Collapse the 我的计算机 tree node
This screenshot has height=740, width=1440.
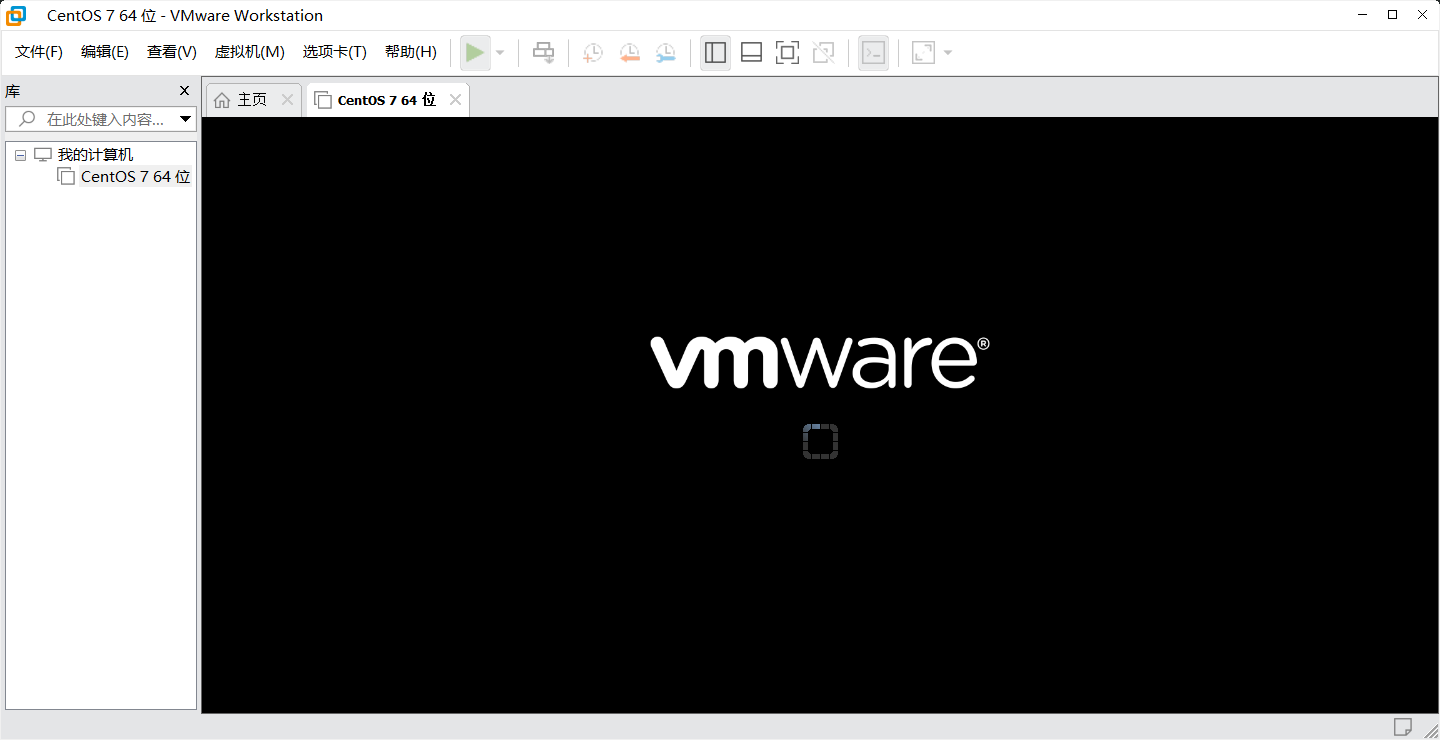[x=20, y=155]
